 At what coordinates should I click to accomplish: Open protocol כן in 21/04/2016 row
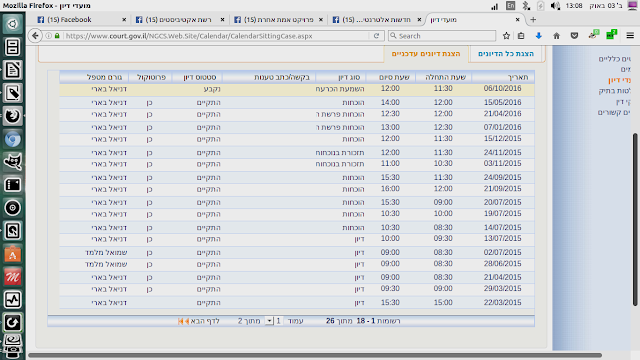pos(149,114)
